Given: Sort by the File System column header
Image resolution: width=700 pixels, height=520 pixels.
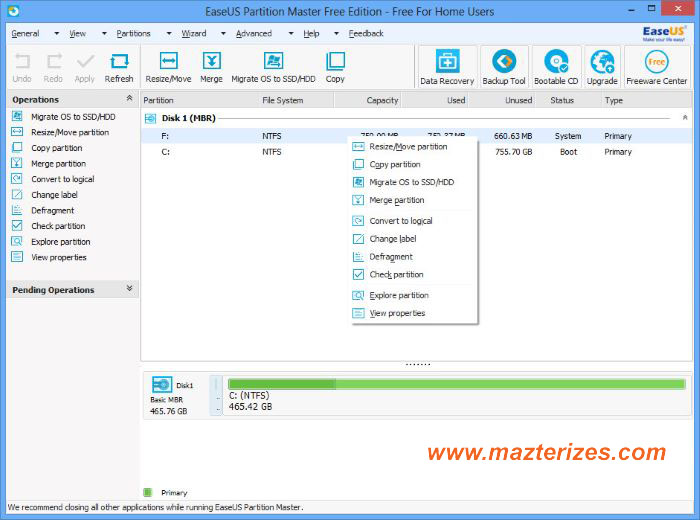Looking at the screenshot, I should (x=296, y=100).
